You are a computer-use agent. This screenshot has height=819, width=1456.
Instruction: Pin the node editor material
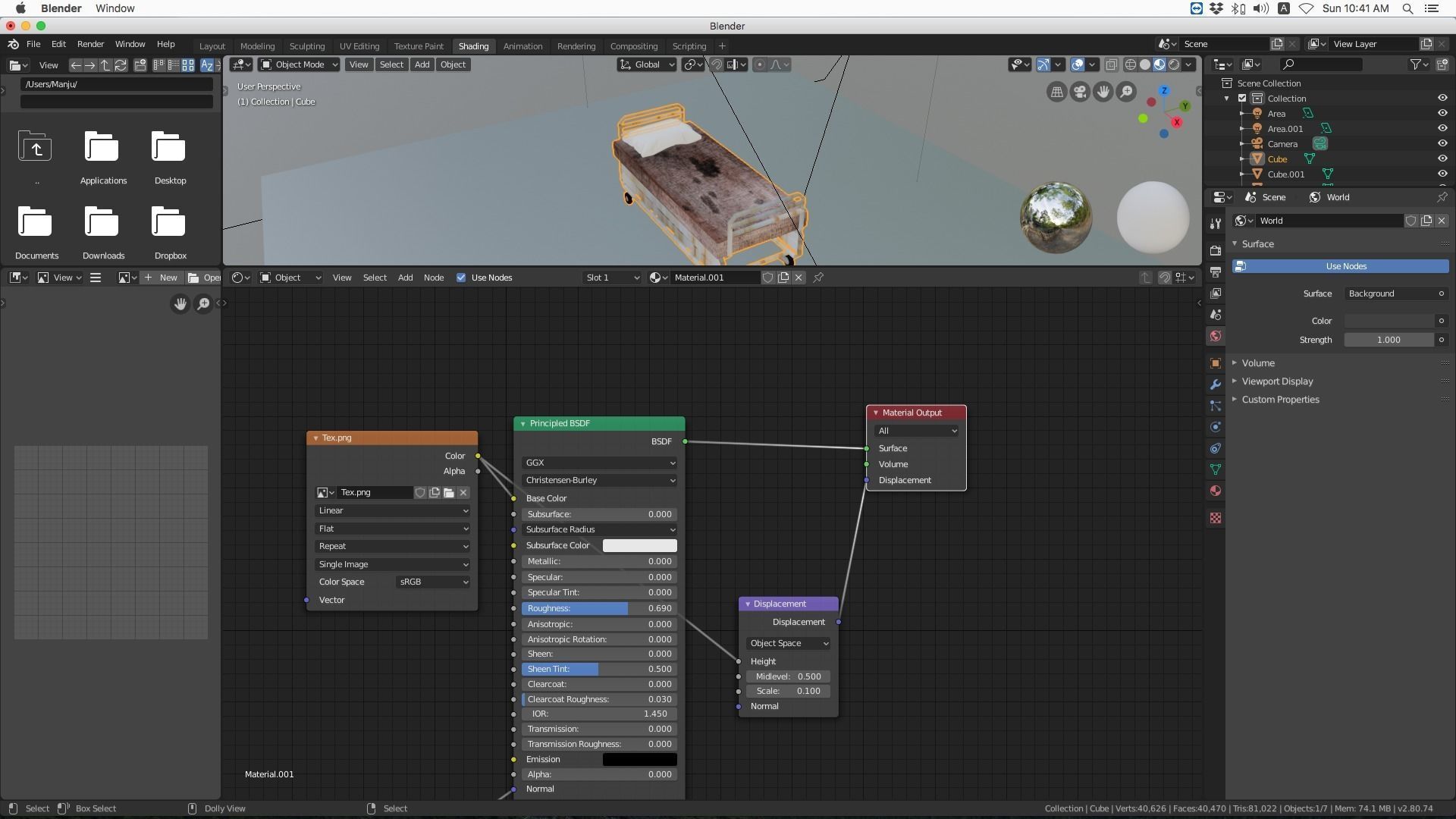(818, 278)
